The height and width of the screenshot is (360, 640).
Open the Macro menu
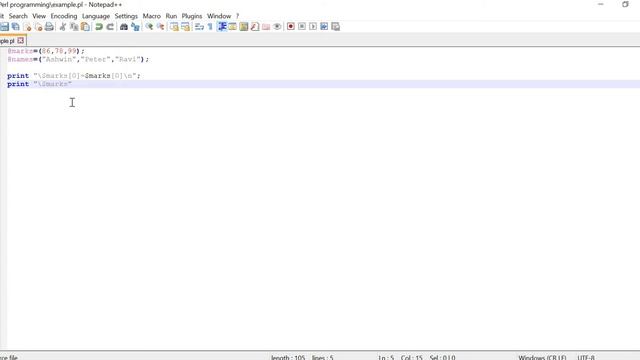pyautogui.click(x=151, y=16)
